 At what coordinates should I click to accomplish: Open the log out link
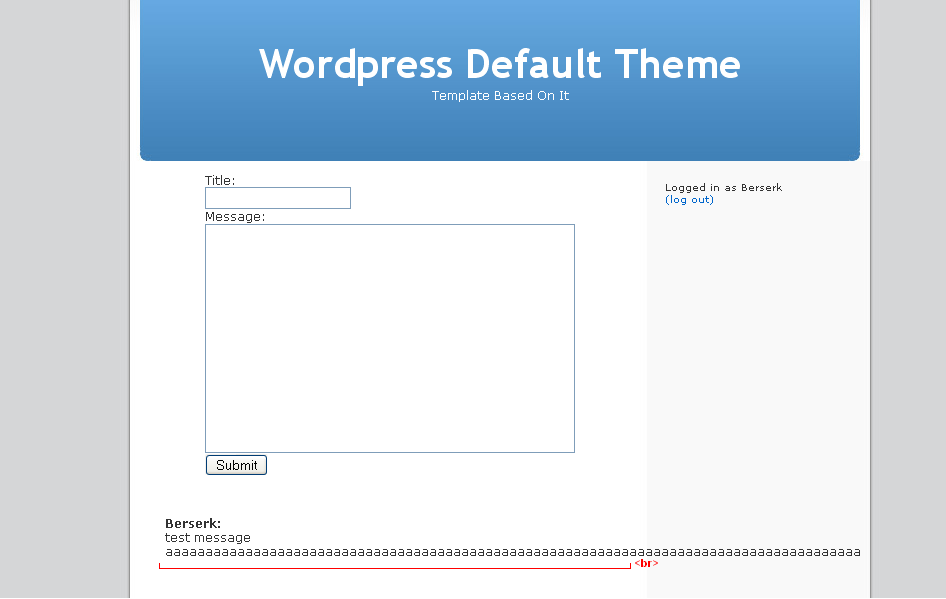[689, 199]
